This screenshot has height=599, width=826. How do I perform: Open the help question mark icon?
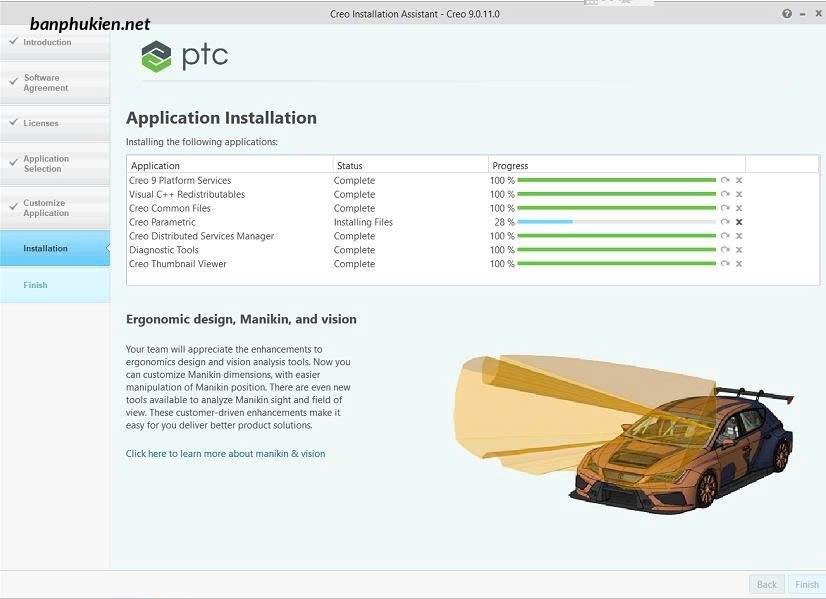(787, 14)
